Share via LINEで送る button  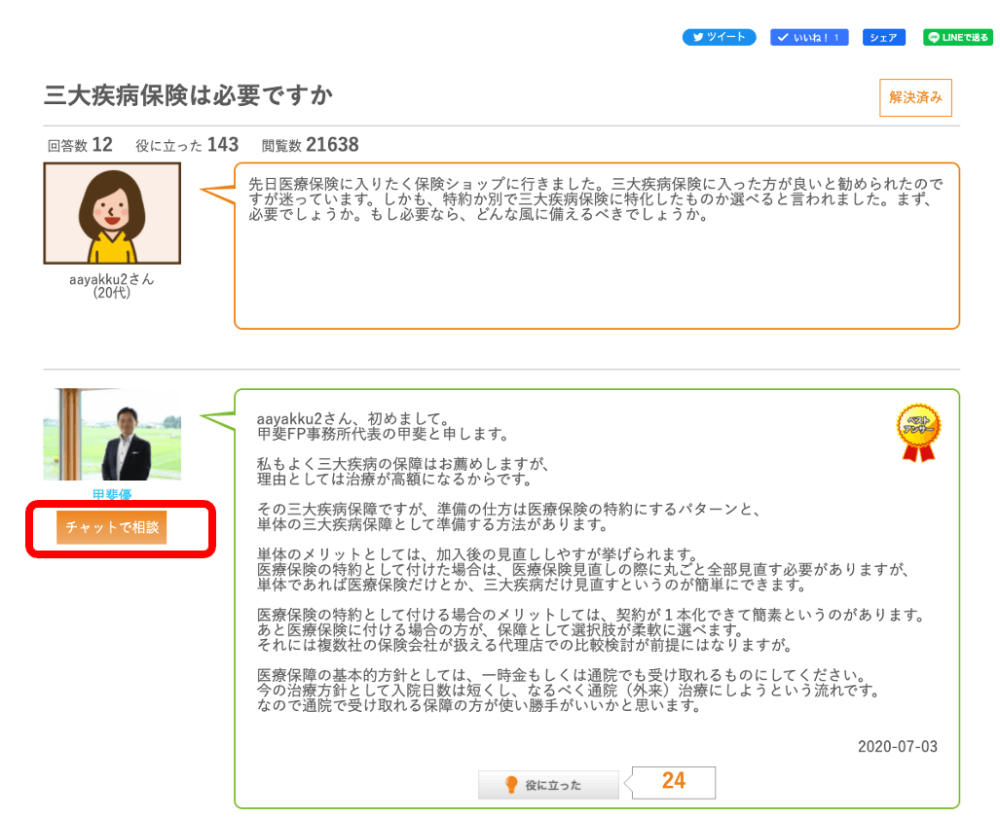point(958,37)
